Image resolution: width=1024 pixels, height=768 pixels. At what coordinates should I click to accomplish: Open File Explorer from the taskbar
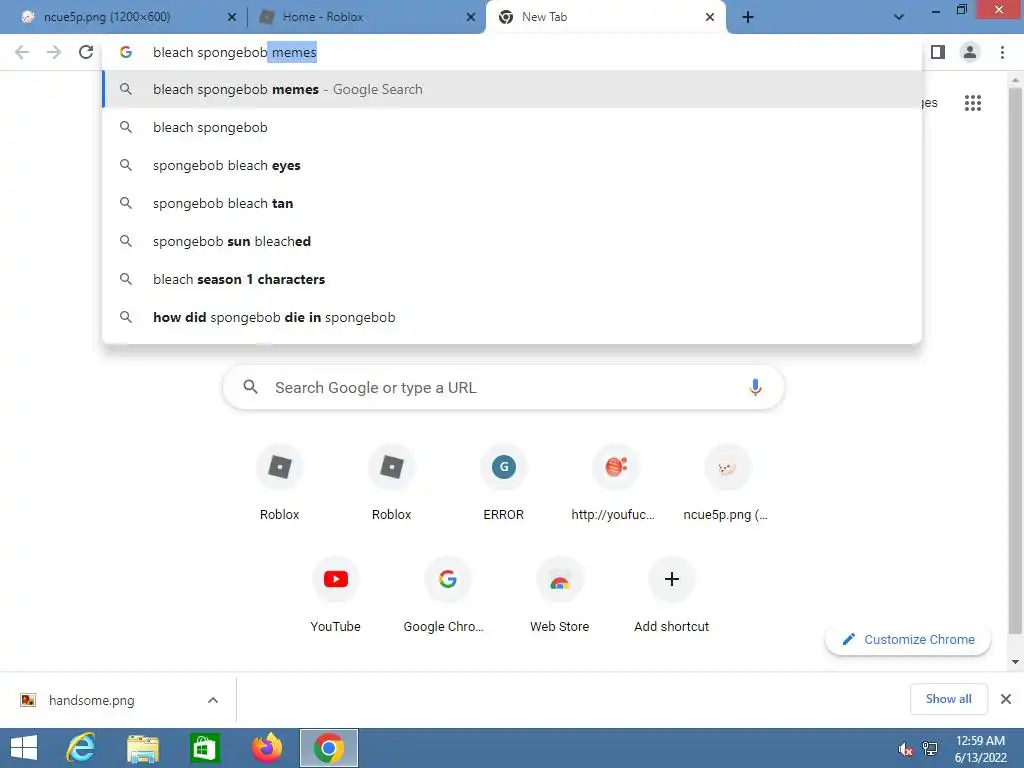(x=142, y=748)
